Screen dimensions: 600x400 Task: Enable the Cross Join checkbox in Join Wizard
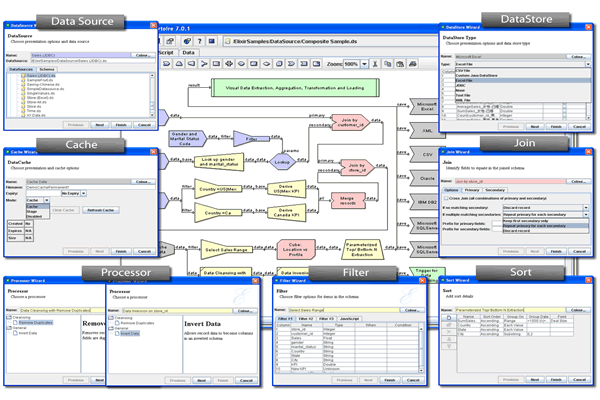point(446,198)
